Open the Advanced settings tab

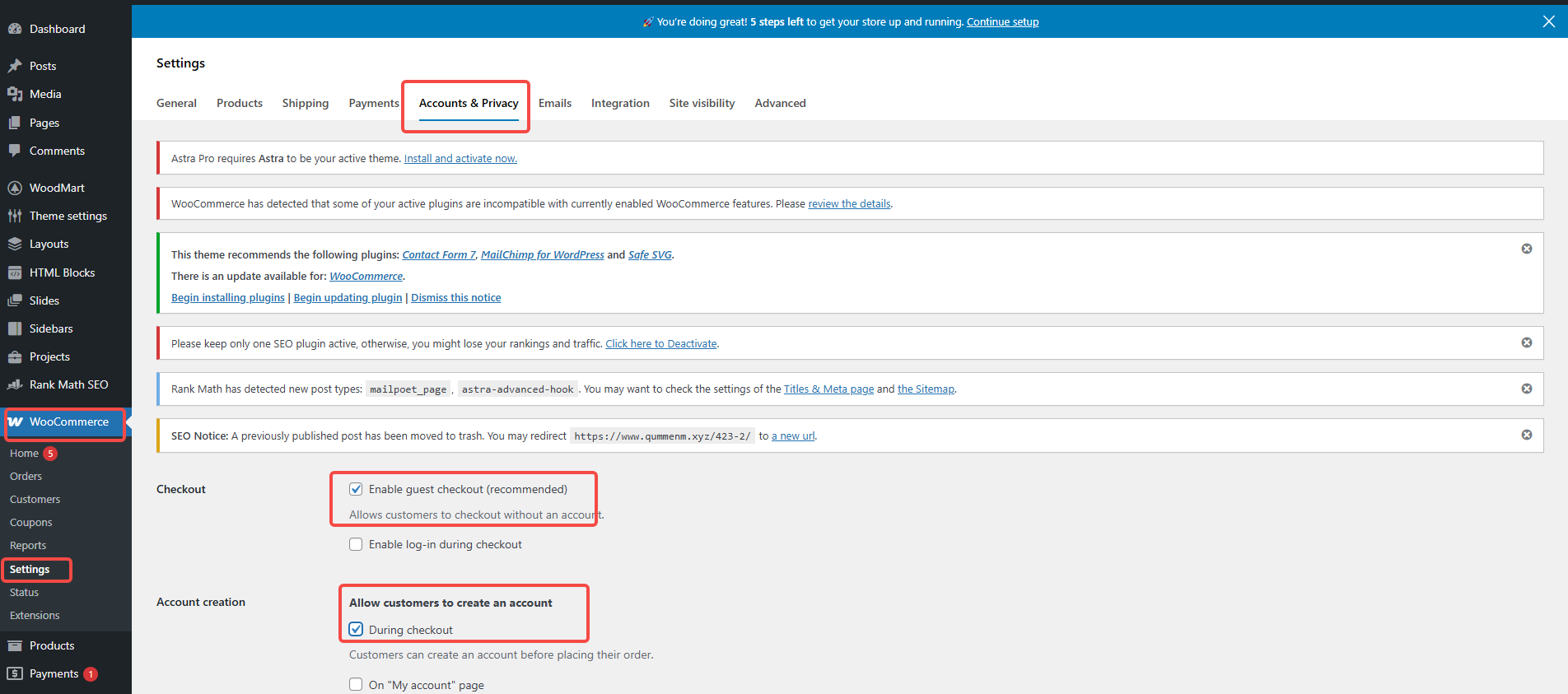(x=780, y=103)
